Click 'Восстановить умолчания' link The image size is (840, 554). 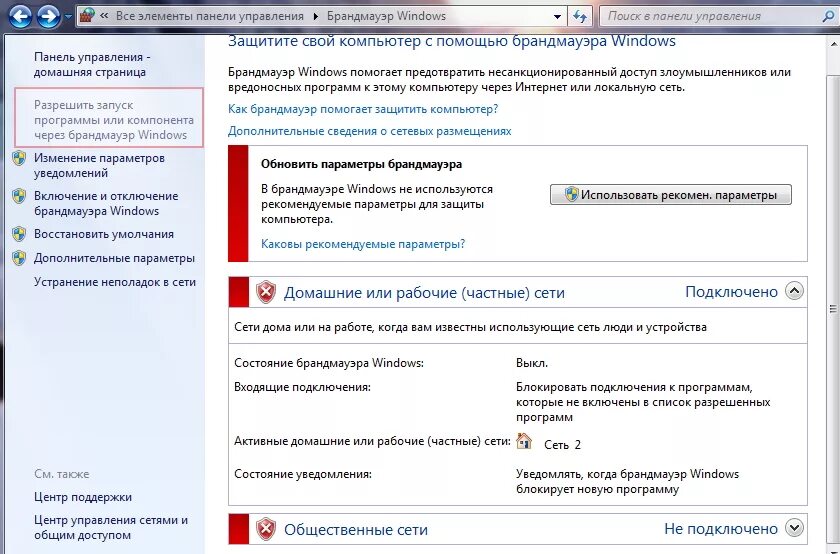coord(104,234)
